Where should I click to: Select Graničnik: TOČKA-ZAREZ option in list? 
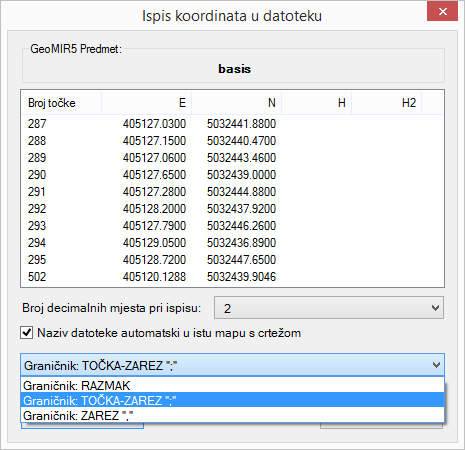[x=232, y=400]
